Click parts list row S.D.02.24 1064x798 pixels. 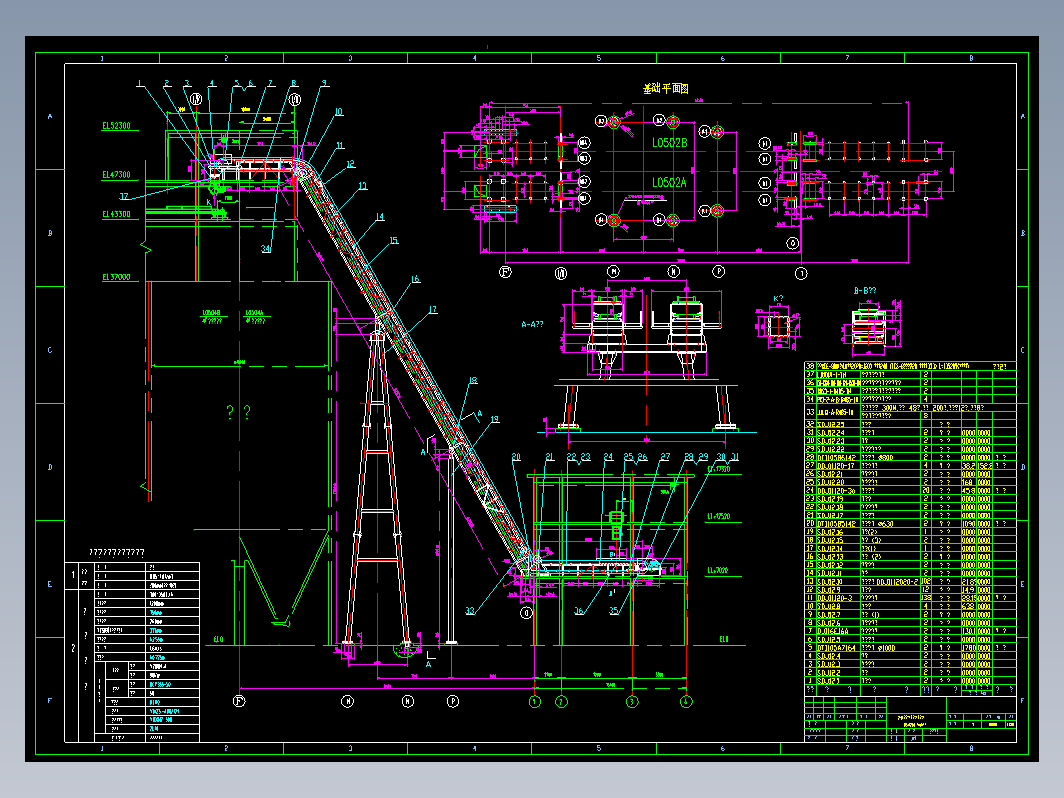coord(910,432)
